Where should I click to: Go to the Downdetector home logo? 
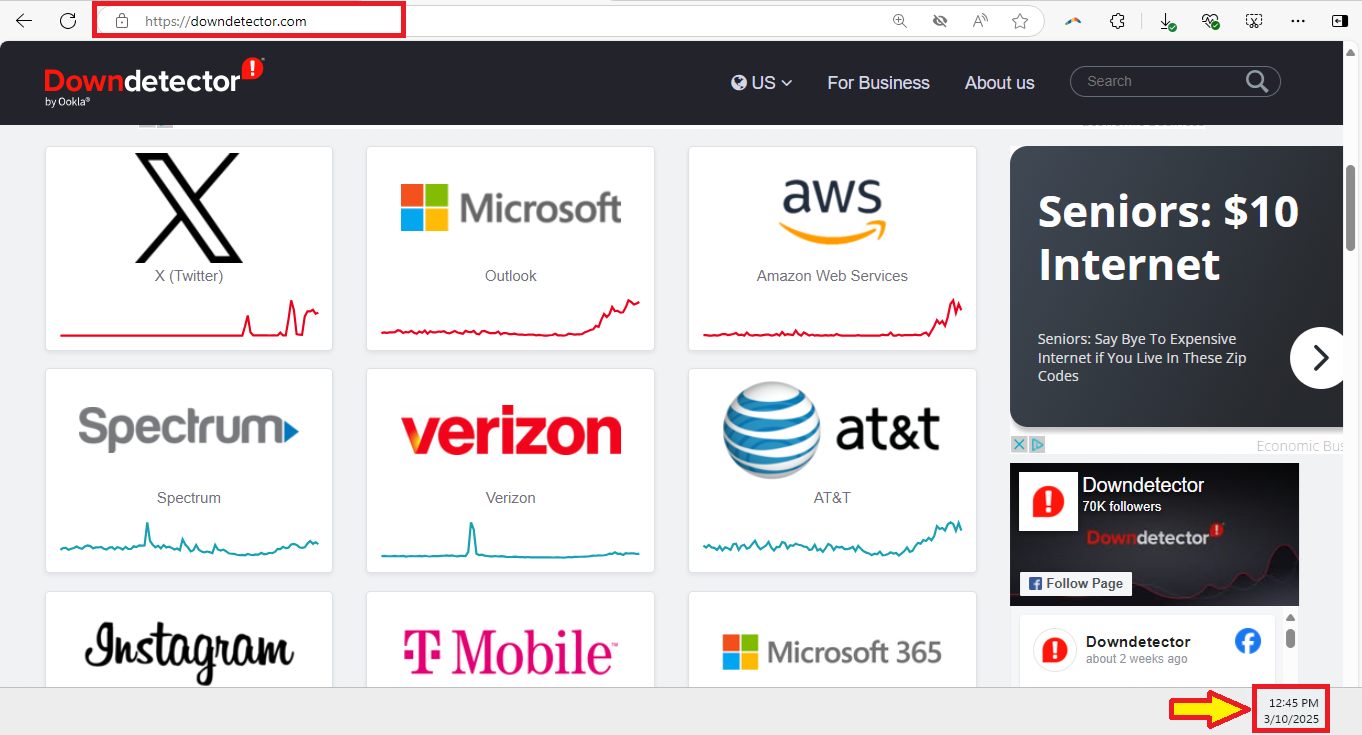[x=154, y=82]
